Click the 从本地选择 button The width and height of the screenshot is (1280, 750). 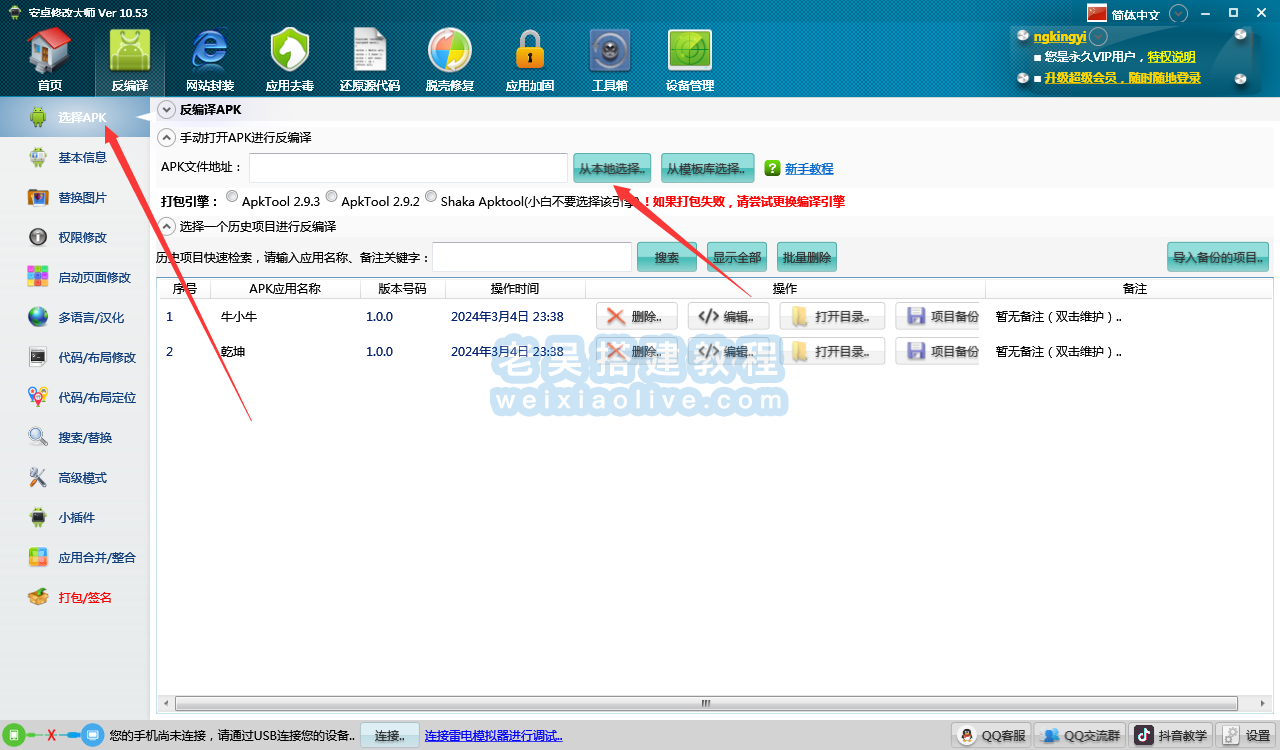(x=613, y=168)
